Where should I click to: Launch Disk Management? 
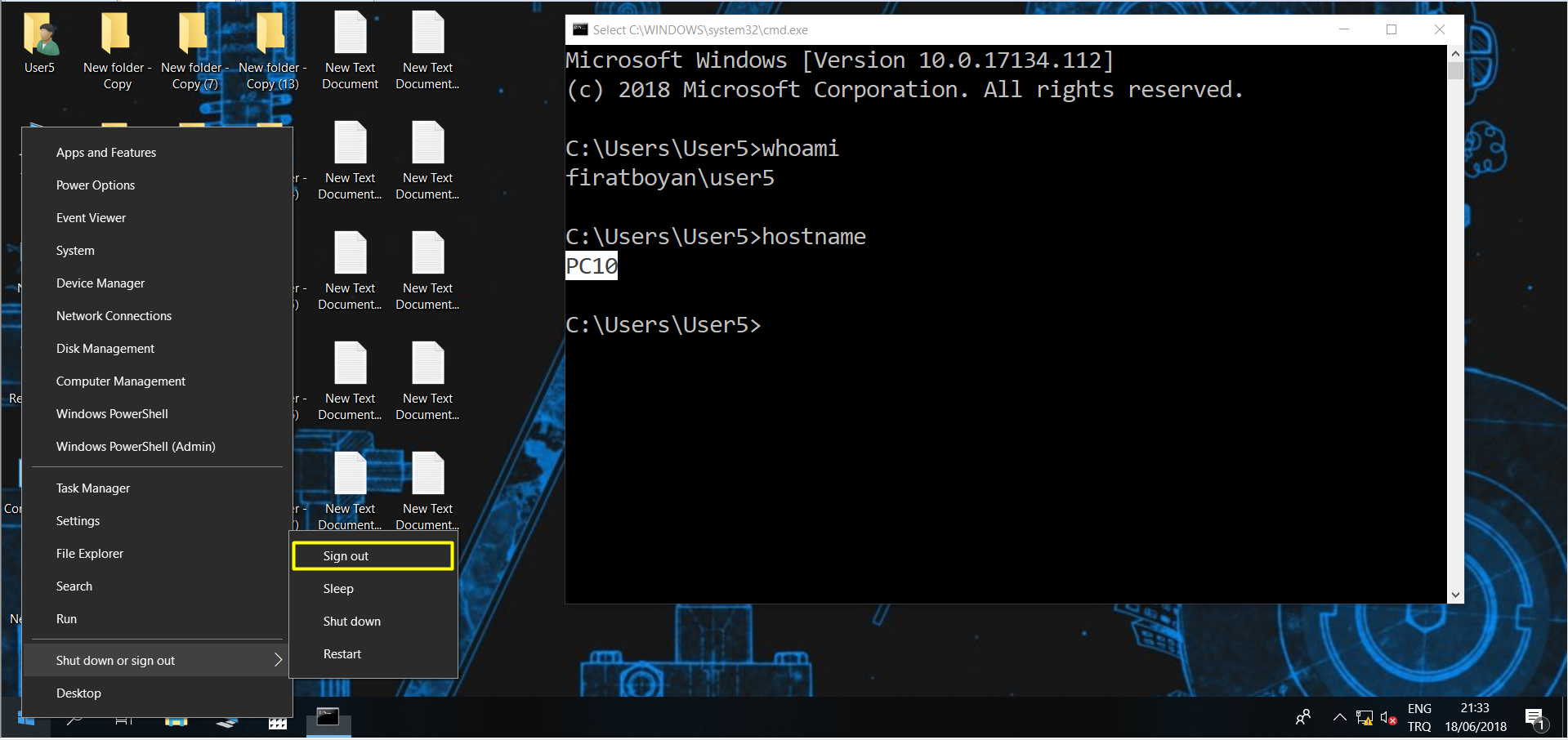(157, 349)
